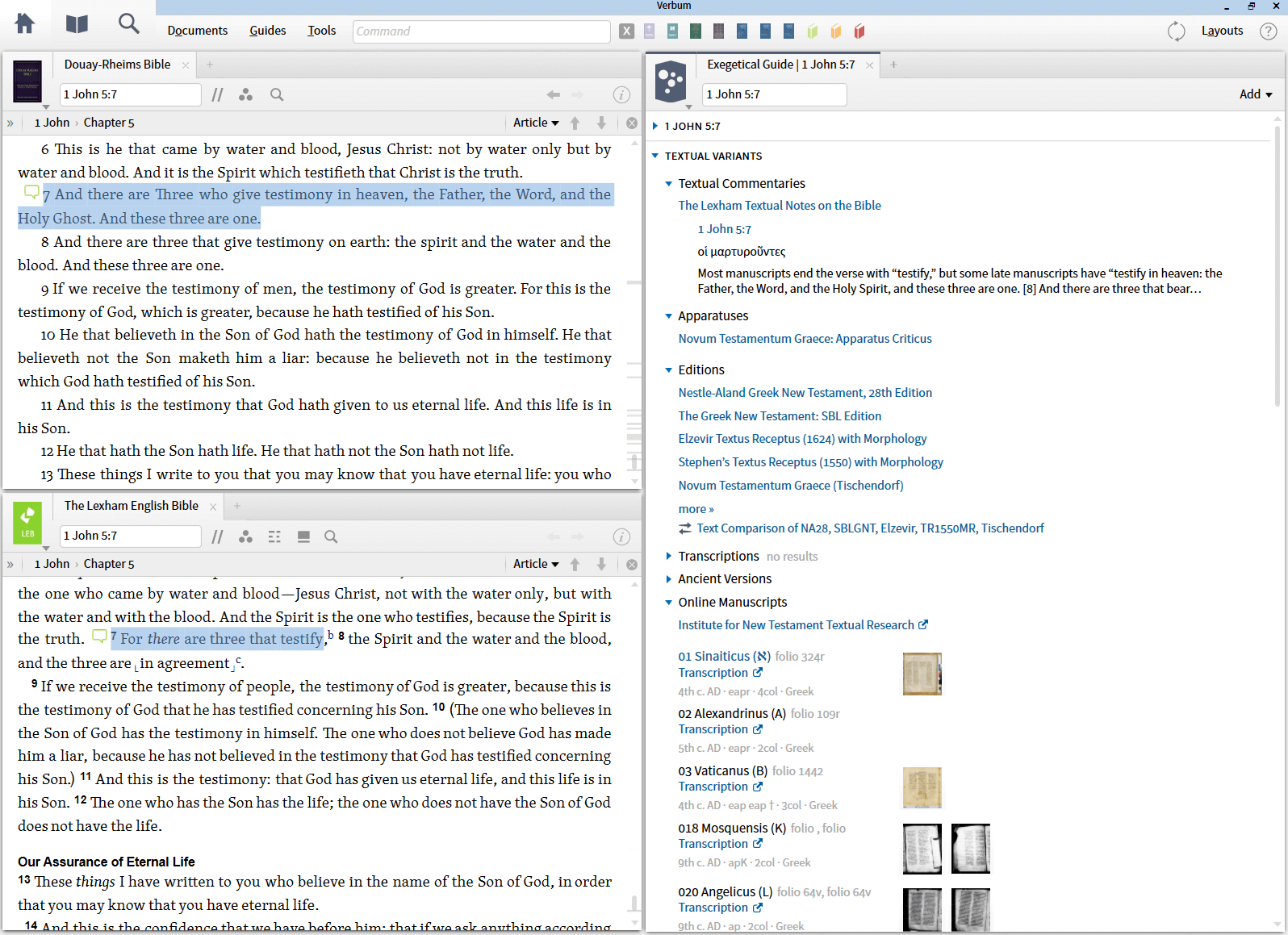
Task: Click the Sinaiticus manuscript thumbnail
Action: click(x=922, y=674)
